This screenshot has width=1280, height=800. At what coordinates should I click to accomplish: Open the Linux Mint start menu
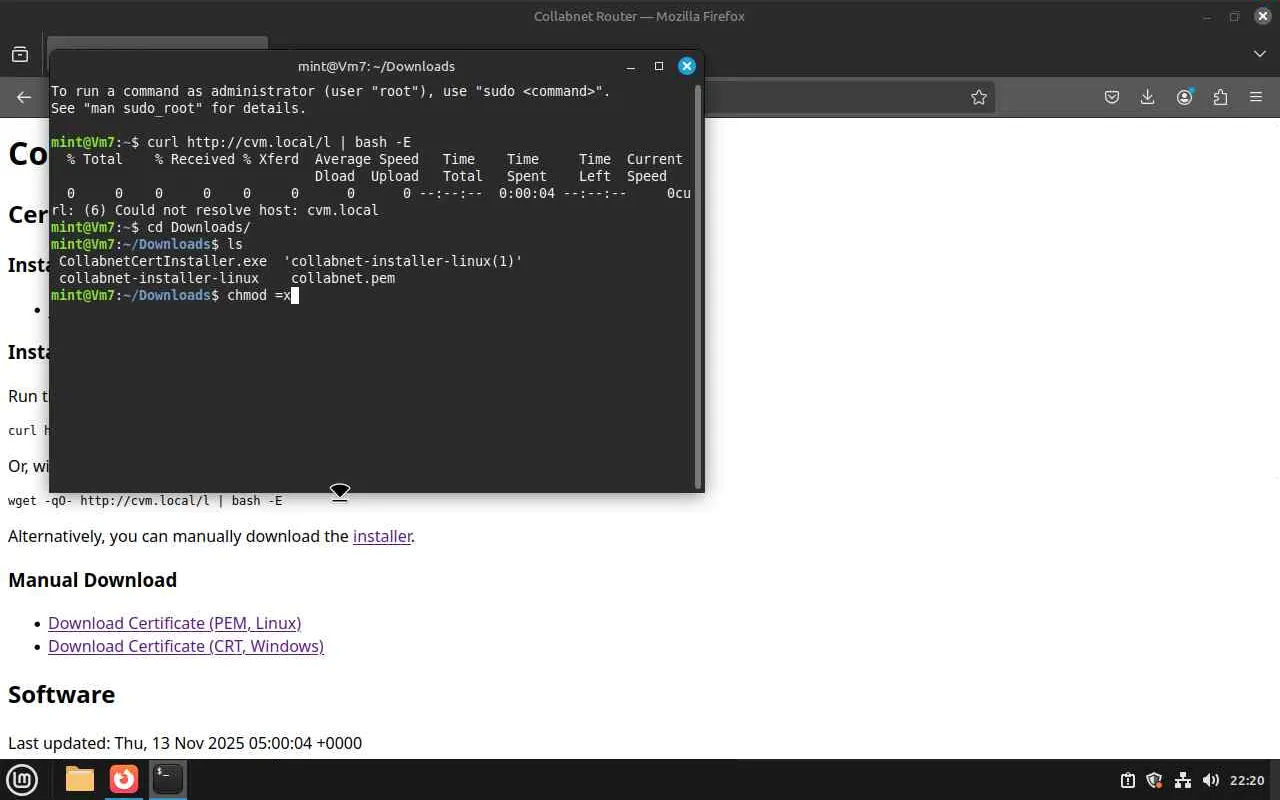[22, 779]
